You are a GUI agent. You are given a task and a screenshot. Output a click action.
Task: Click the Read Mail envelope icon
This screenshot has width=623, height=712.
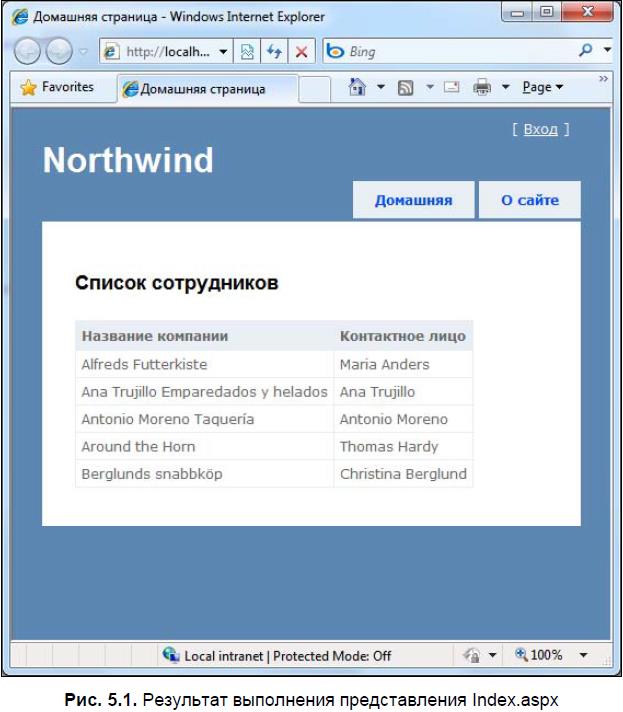[451, 86]
